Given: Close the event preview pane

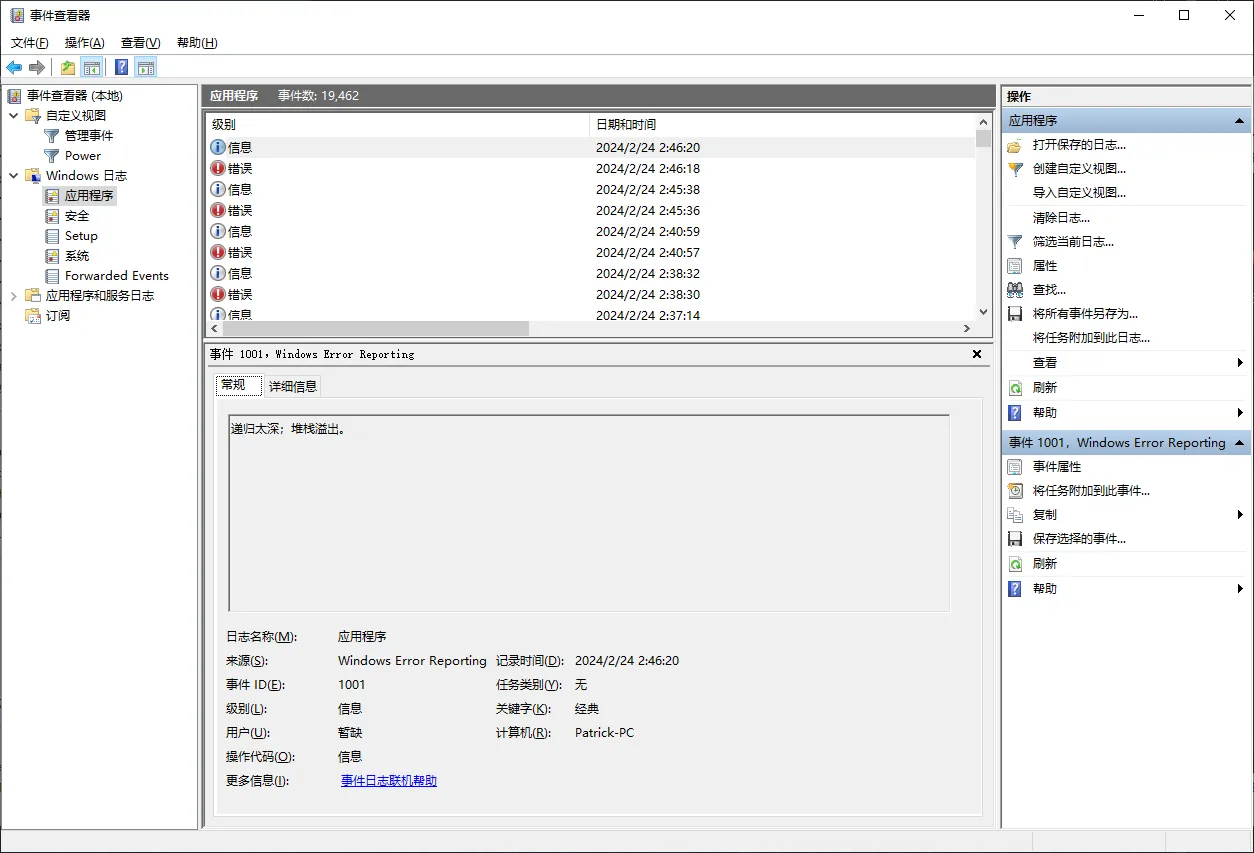Looking at the screenshot, I should (x=977, y=354).
